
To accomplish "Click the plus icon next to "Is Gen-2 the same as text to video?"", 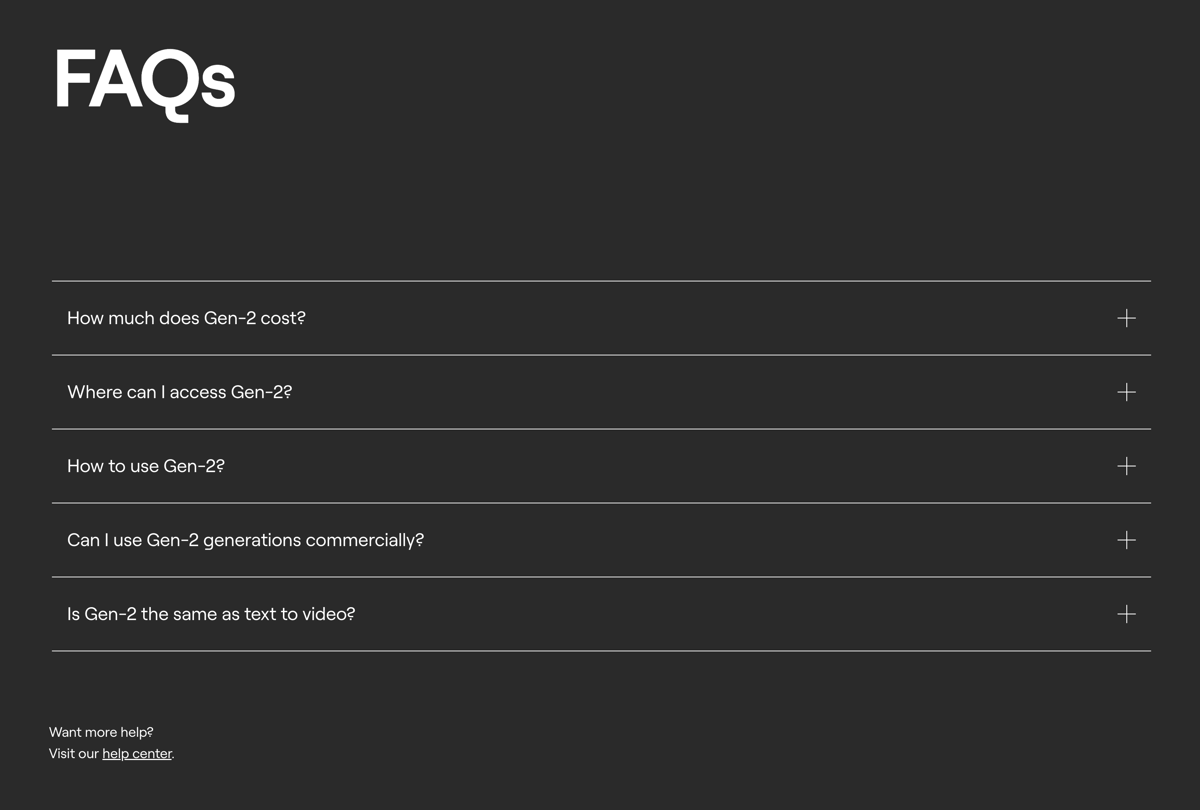I will (1126, 614).
